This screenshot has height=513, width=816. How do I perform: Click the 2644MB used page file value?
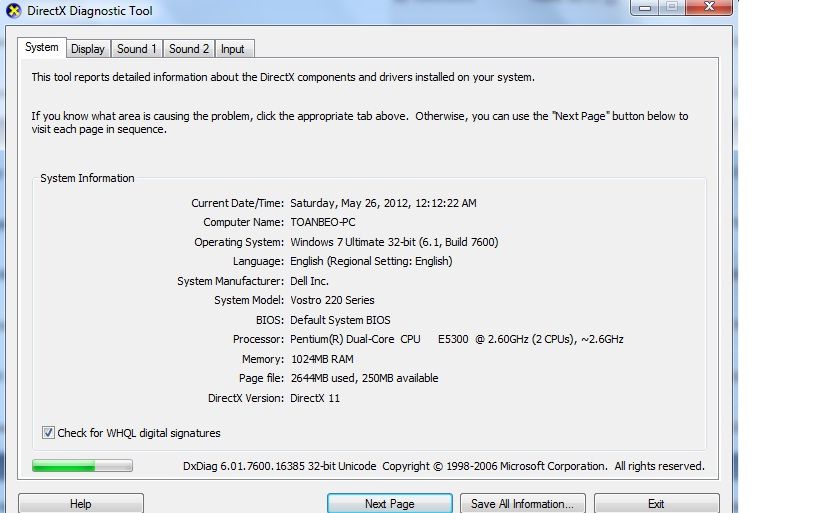click(x=364, y=378)
